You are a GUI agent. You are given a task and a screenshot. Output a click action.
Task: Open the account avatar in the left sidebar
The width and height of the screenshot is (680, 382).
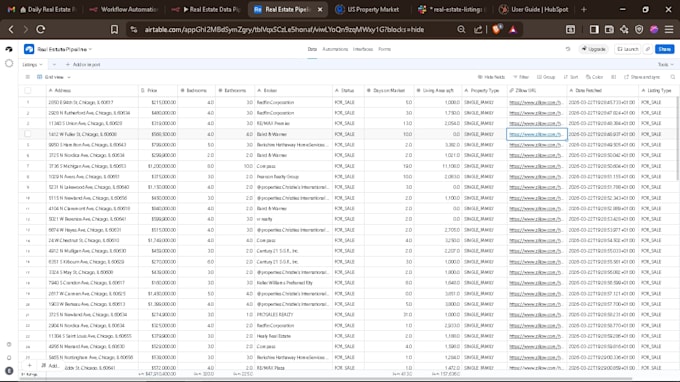(x=9, y=371)
